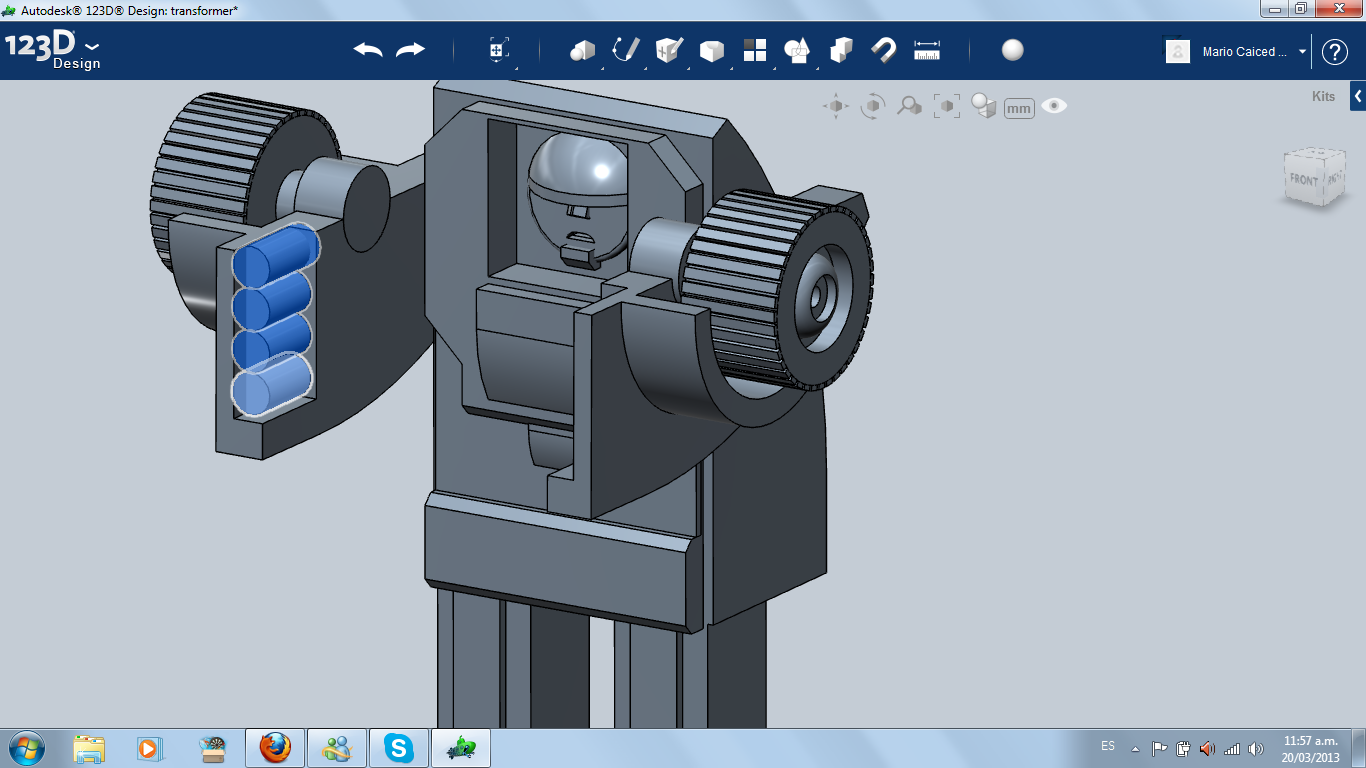Click the title 'Autodesk 123D Design: transformer*'

pos(129,10)
